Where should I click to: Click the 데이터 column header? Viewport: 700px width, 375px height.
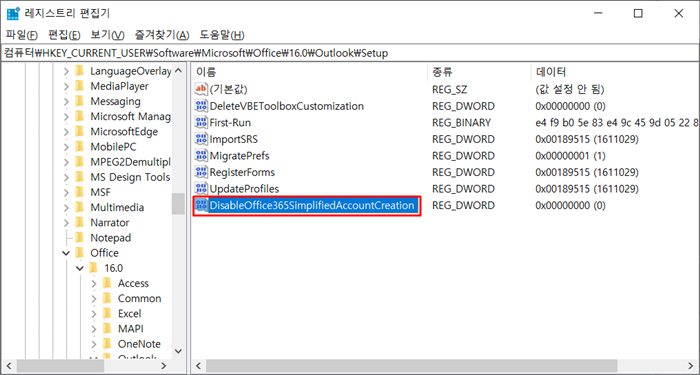(616, 71)
